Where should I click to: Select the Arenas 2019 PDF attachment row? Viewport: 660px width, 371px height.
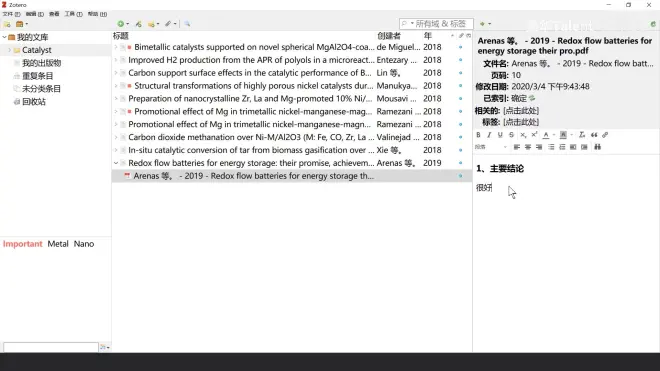[291, 176]
